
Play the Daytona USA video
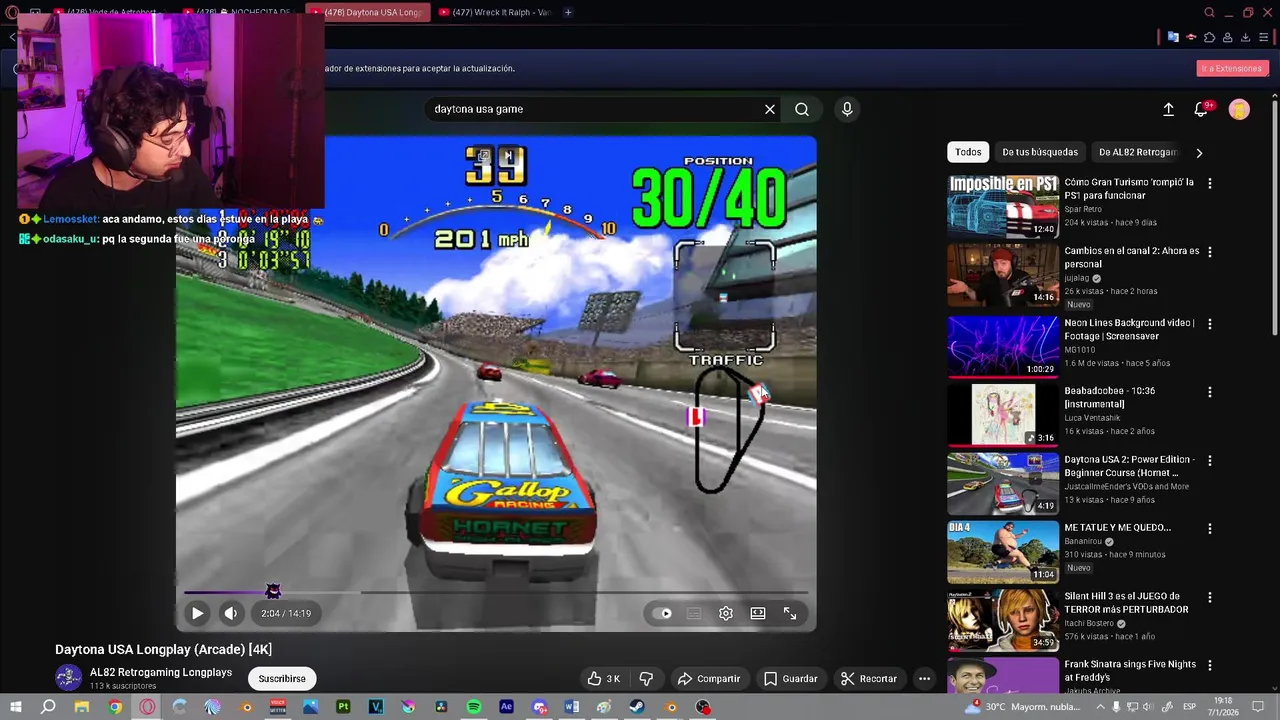tap(197, 613)
